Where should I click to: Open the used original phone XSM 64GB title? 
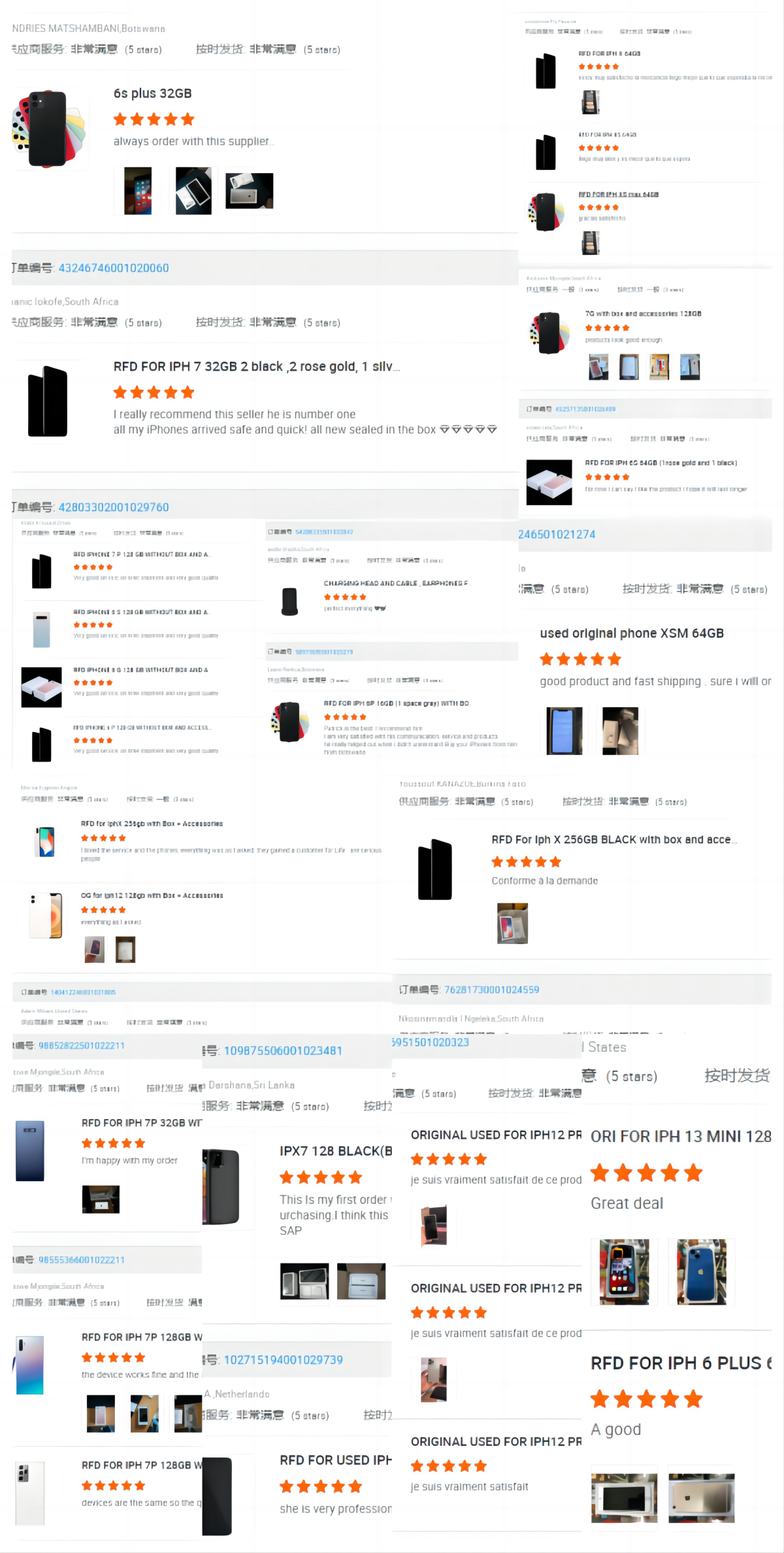pyautogui.click(x=632, y=633)
